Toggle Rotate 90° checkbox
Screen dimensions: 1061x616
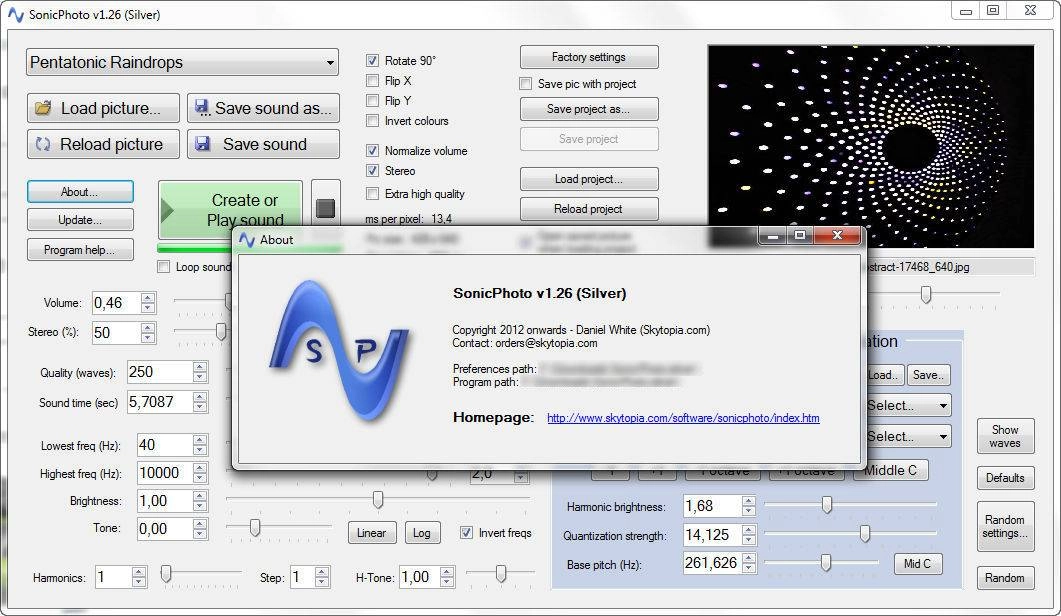coord(372,60)
